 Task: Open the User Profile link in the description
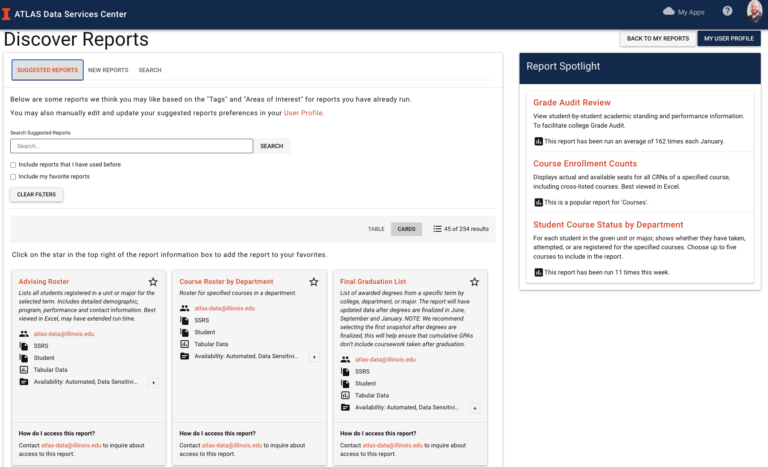click(303, 113)
